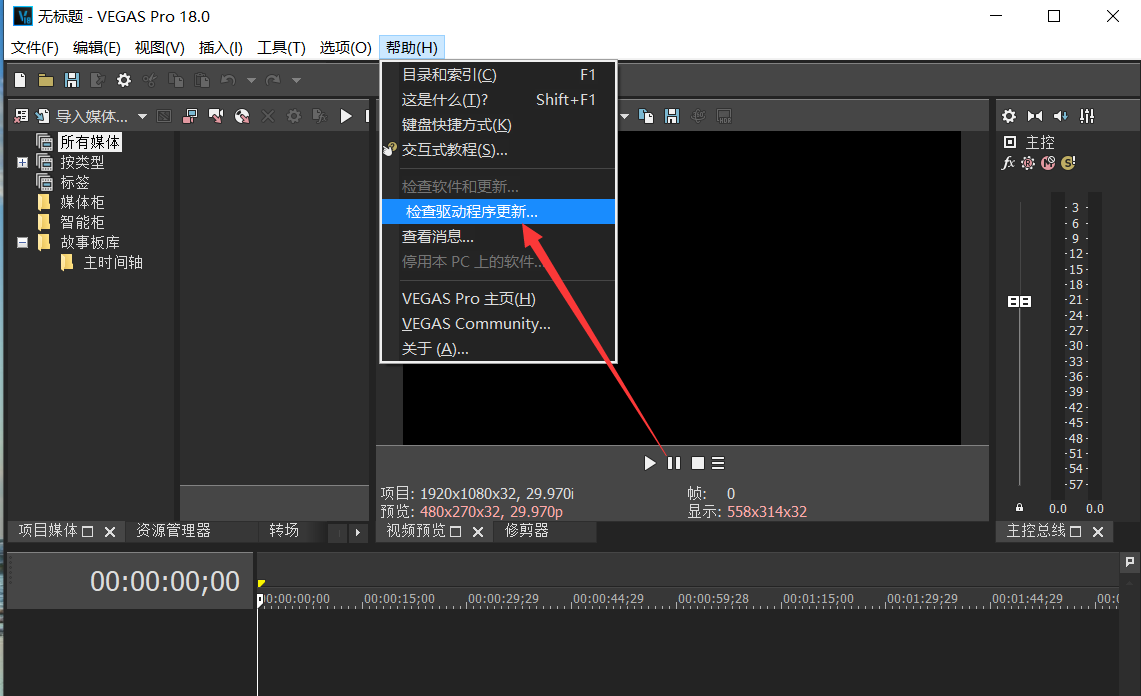Image resolution: width=1141 pixels, height=696 pixels.
Task: Open the mixing console faders icon
Action: coord(1087,116)
